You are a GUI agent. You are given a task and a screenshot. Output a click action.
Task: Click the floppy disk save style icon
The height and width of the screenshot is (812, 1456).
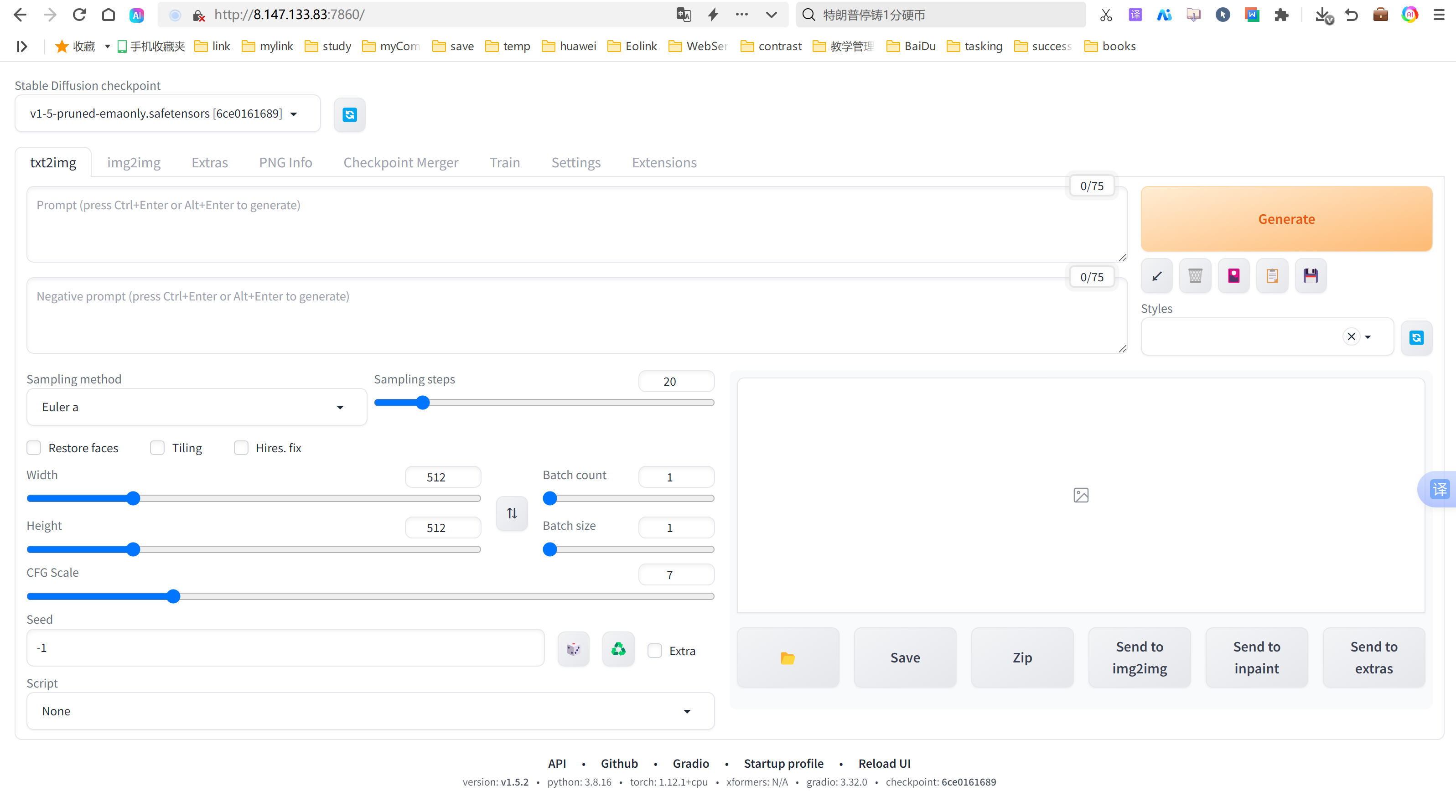[1310, 276]
